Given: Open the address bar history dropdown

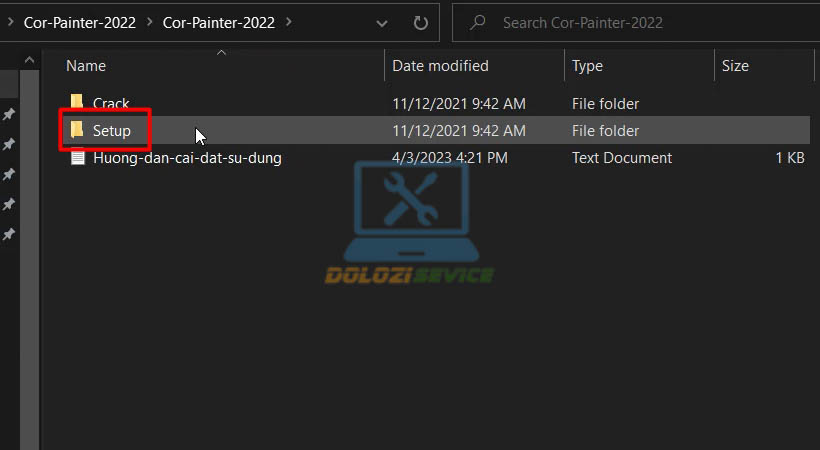Looking at the screenshot, I should tap(383, 22).
